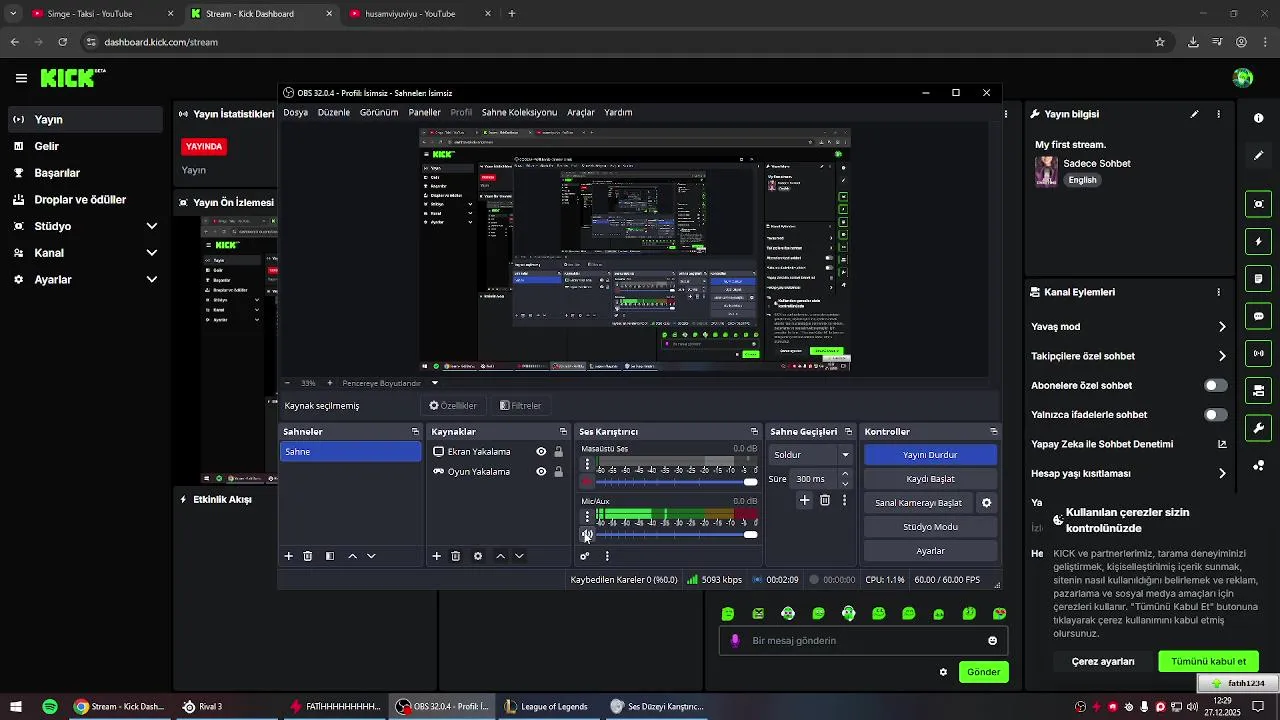Expand the Yavaş mod option
1280x720 pixels.
[1222, 327]
